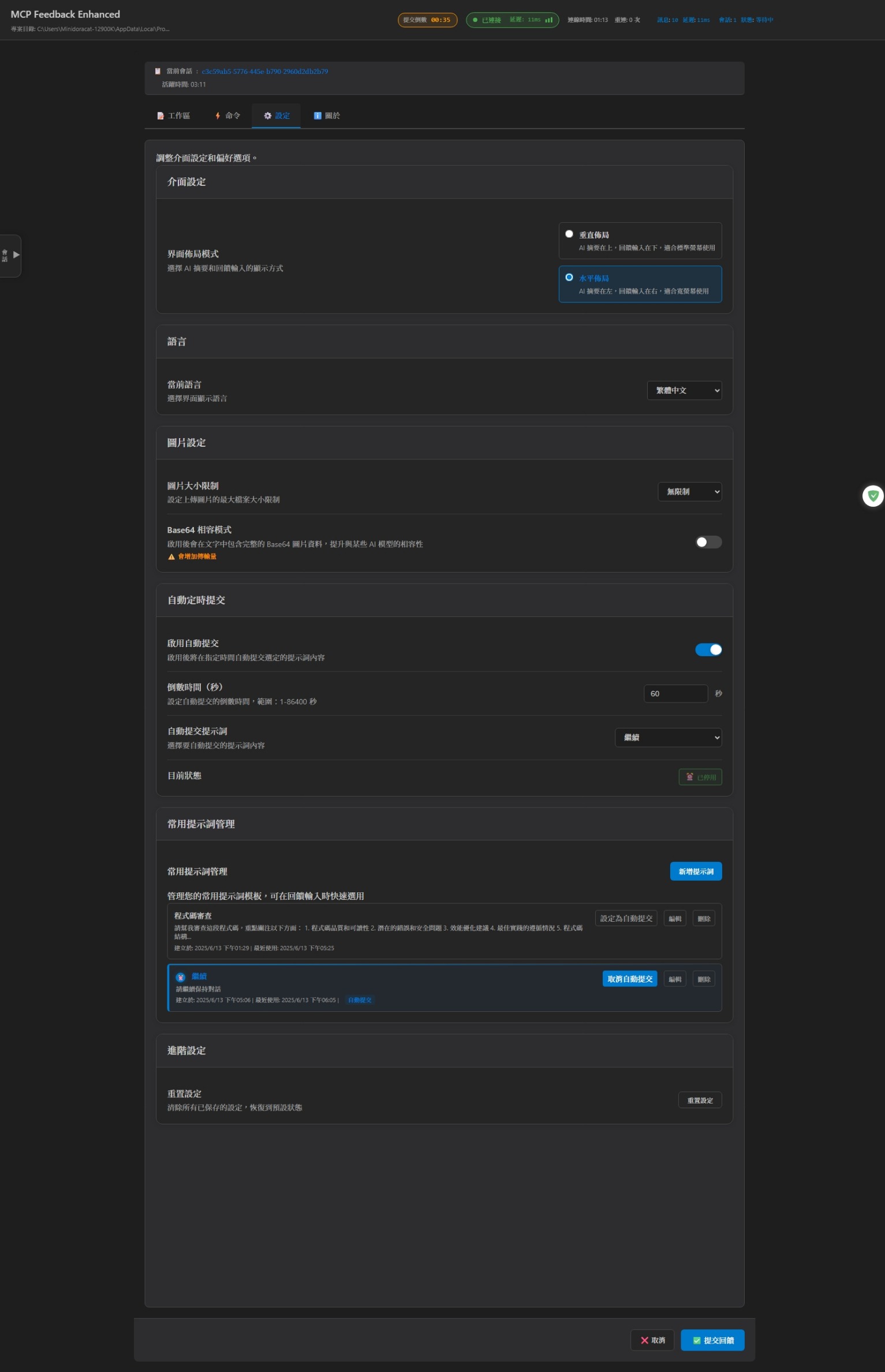The width and height of the screenshot is (885, 1372).
Task: Select the 水平佈局 horizontal layout radio
Action: click(x=569, y=278)
